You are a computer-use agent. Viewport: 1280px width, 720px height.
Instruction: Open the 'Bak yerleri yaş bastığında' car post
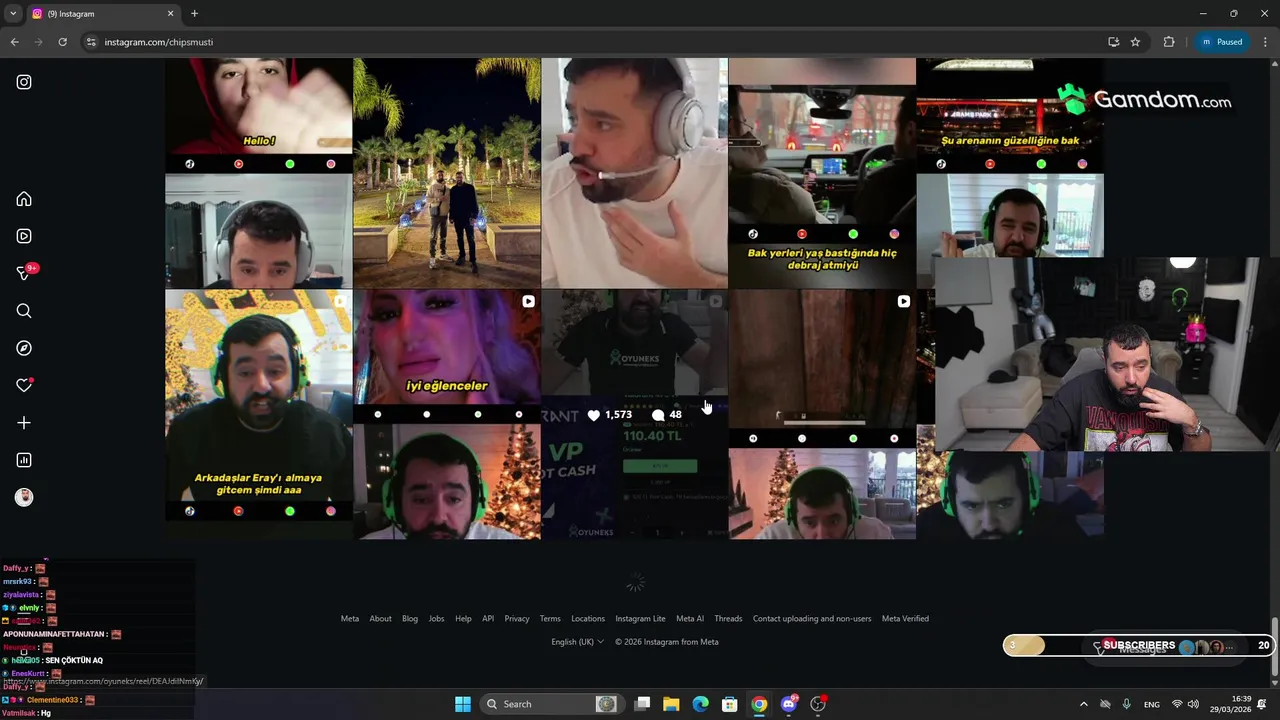(822, 173)
